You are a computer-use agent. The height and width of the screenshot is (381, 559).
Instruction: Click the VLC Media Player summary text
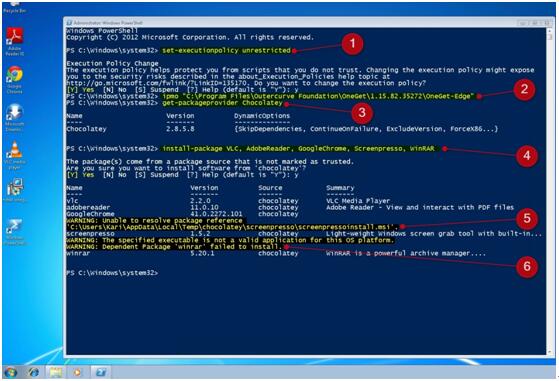coord(358,201)
